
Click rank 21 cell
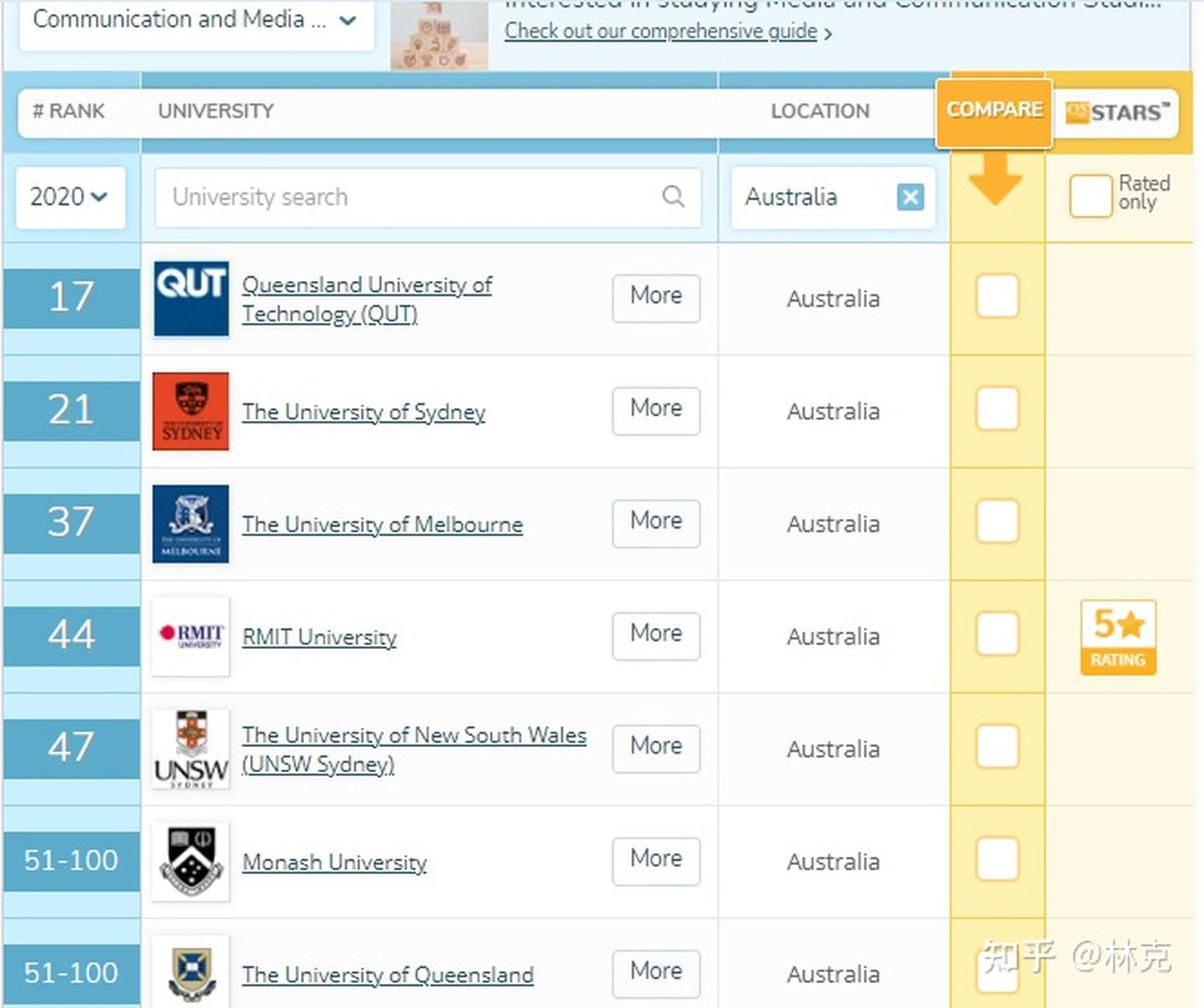point(71,411)
